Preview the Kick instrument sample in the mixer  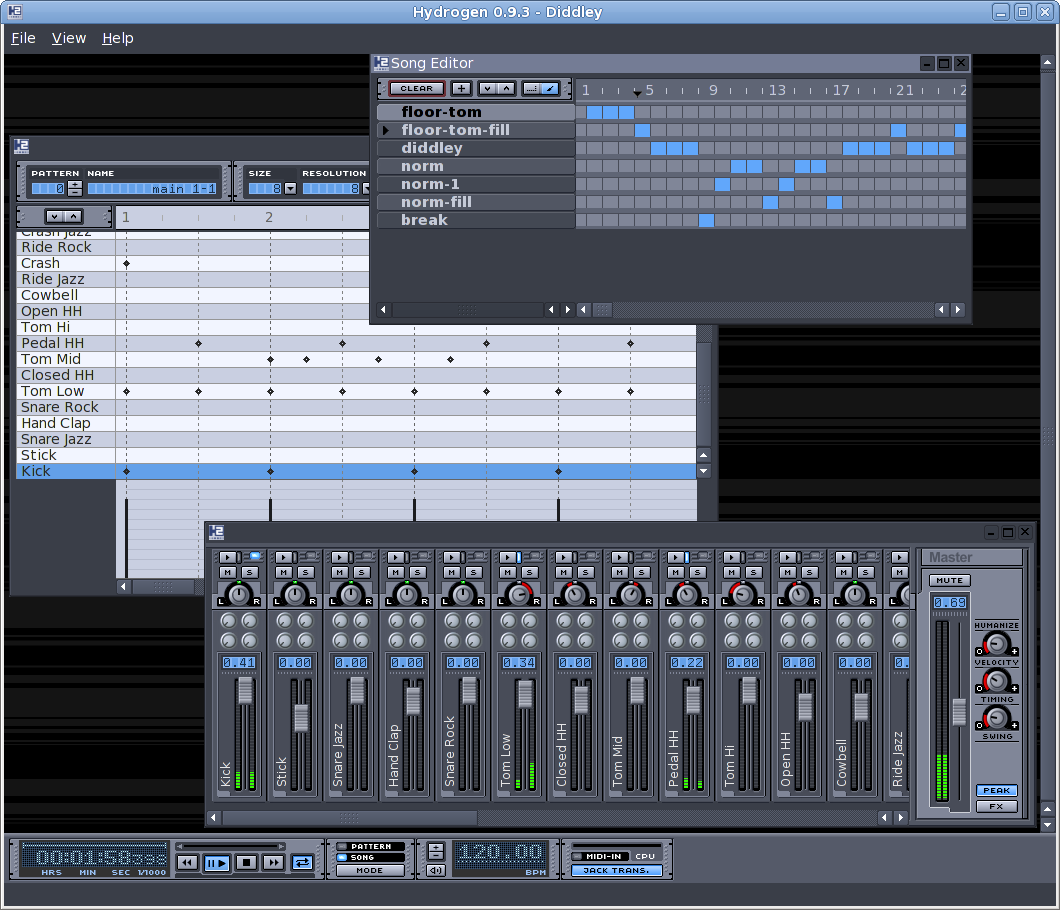tap(228, 557)
